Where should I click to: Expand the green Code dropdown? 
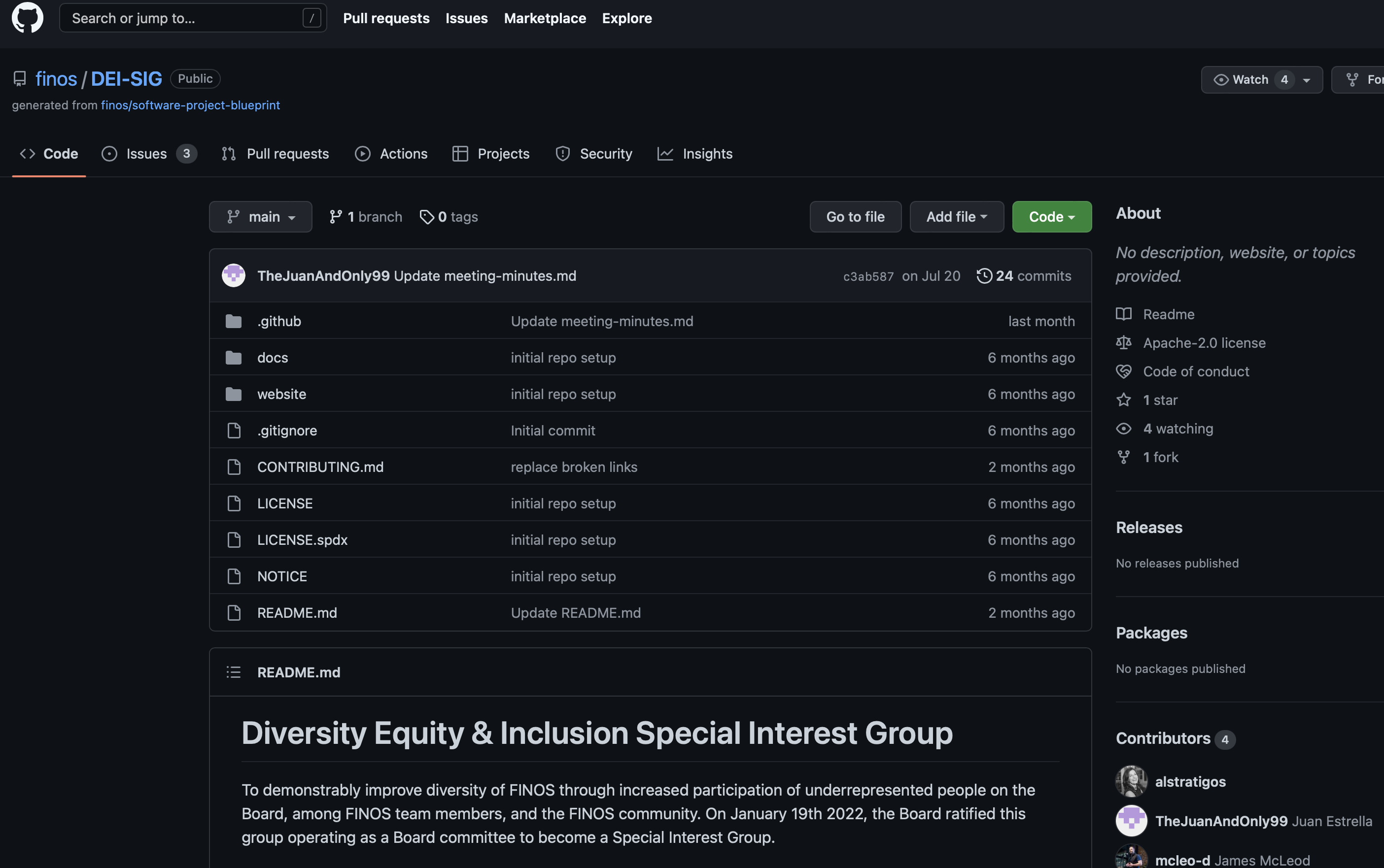click(x=1051, y=217)
